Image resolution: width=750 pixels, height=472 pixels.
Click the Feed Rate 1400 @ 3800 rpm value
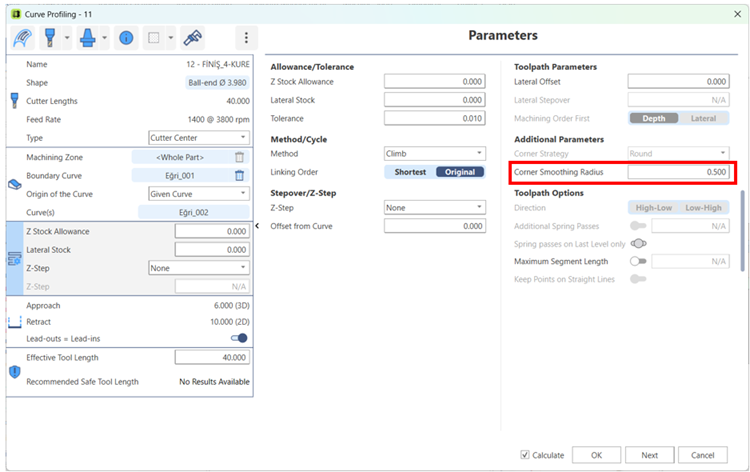[218, 119]
